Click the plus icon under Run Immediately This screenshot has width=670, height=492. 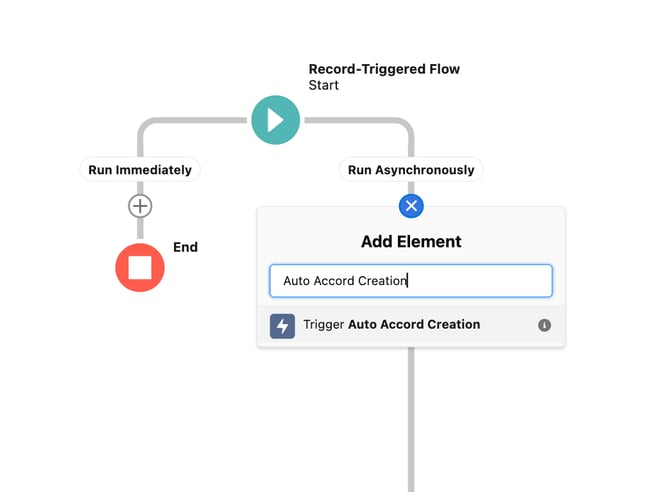140,206
